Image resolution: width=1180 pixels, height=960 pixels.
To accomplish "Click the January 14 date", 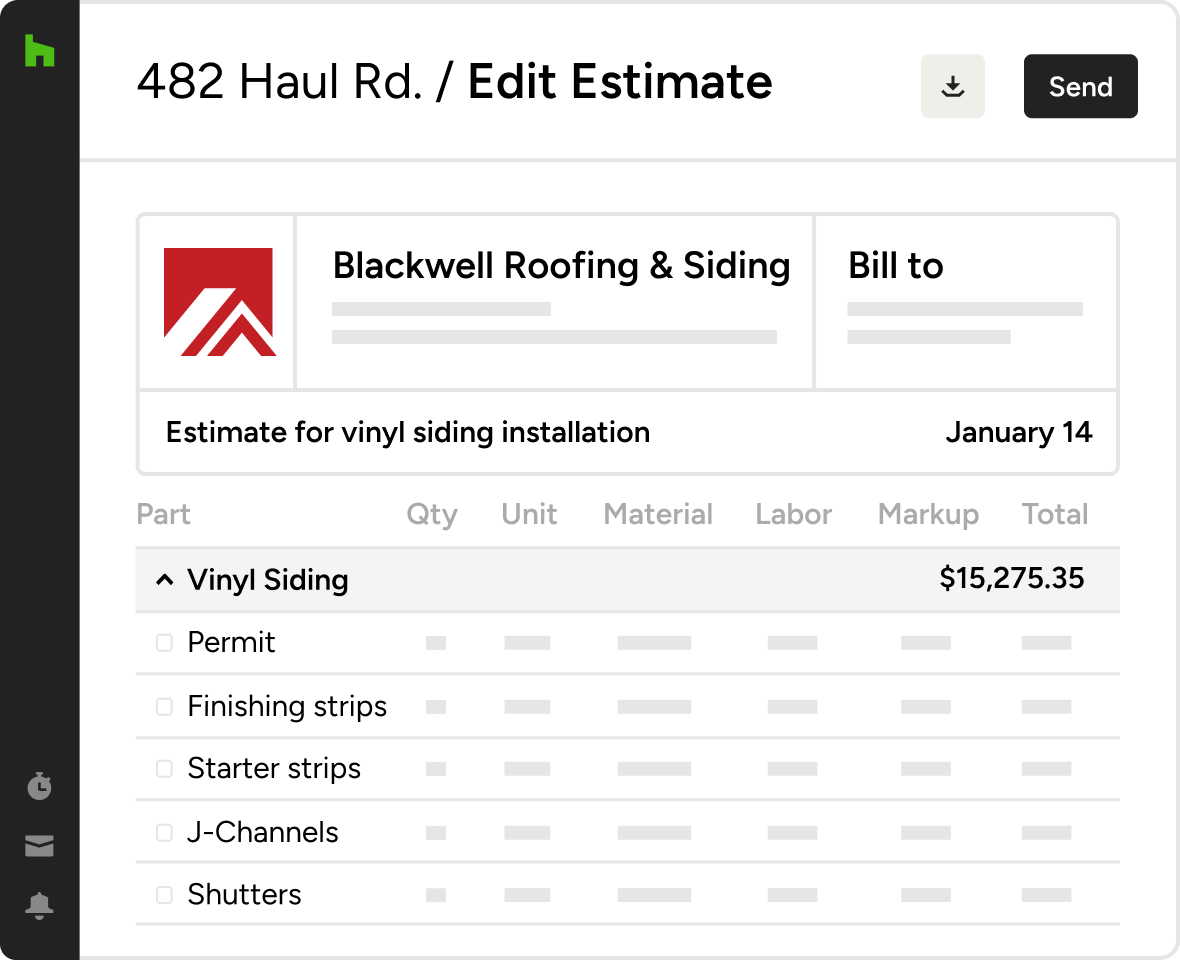I will 1019,432.
